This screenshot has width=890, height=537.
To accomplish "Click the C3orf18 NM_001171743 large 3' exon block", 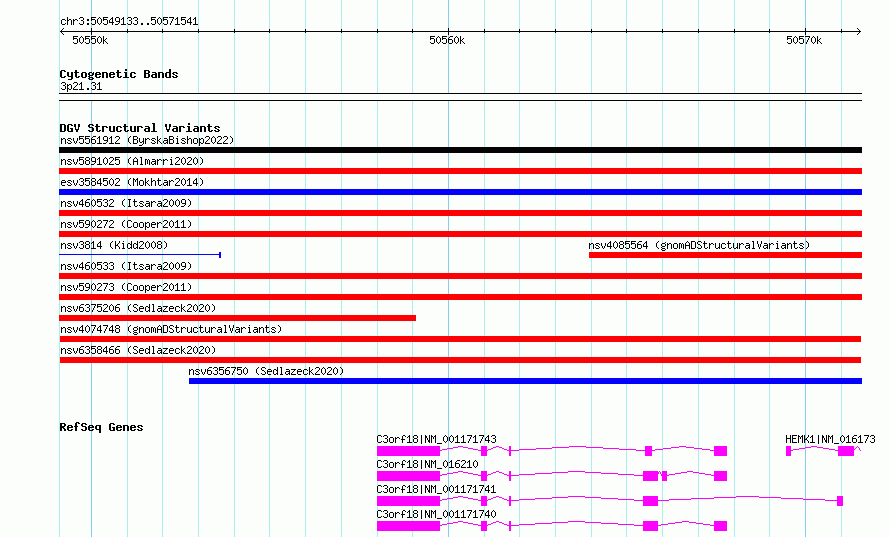I will tap(409, 451).
